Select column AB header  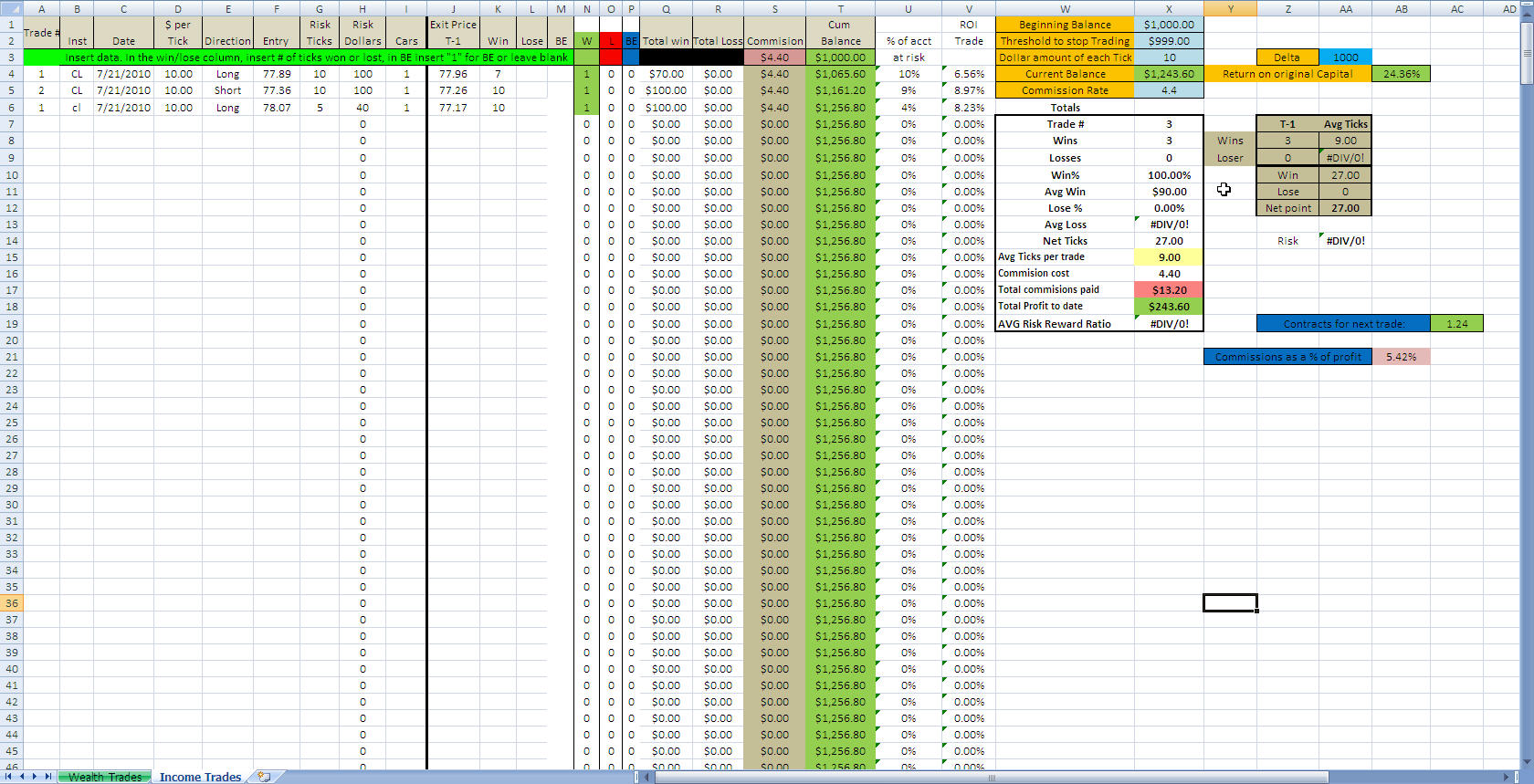point(1401,8)
